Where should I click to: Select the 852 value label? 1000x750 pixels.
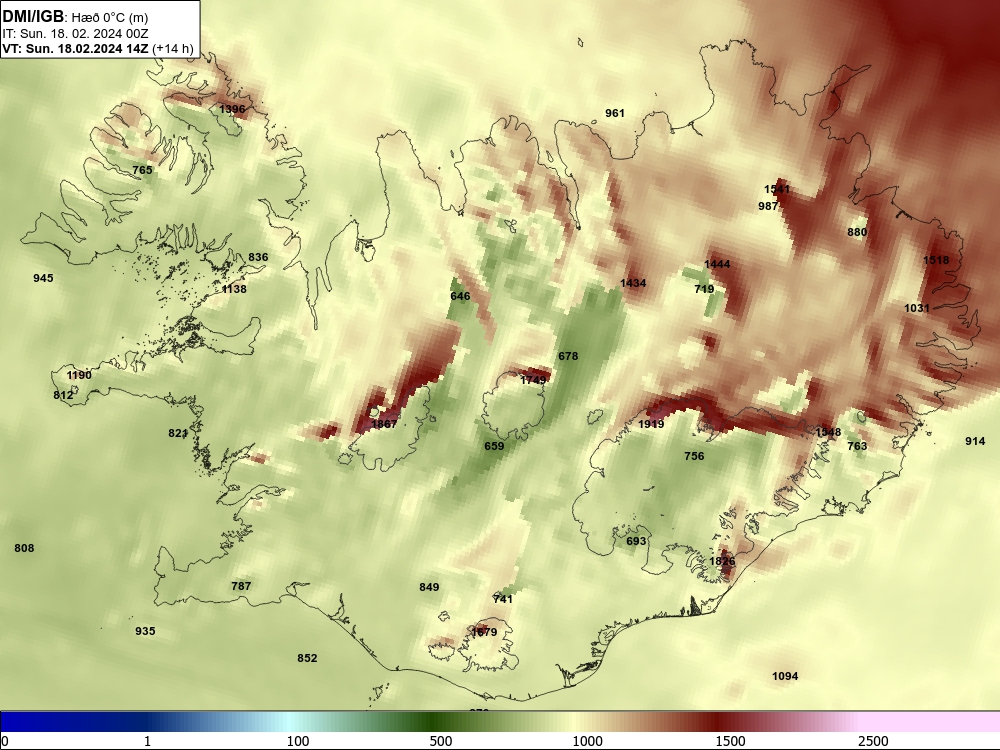[307, 658]
